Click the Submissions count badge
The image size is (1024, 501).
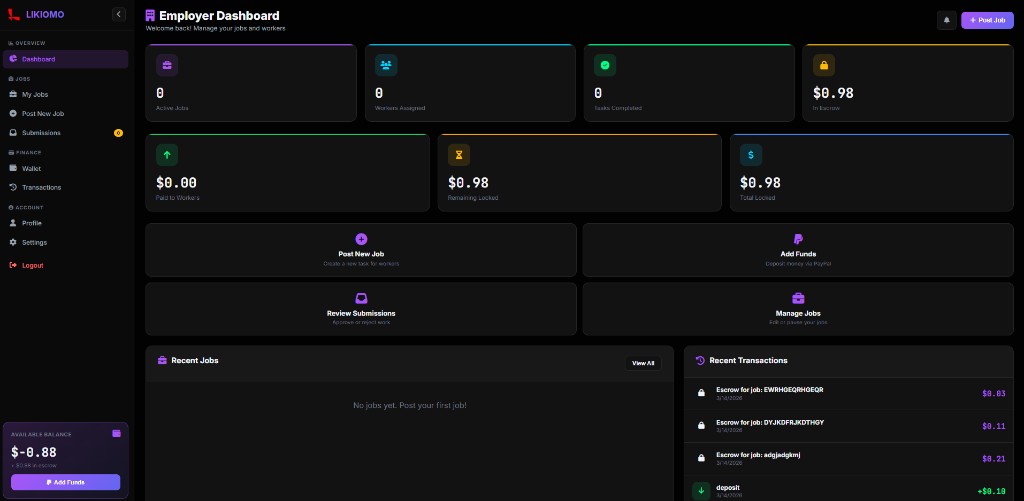click(118, 133)
